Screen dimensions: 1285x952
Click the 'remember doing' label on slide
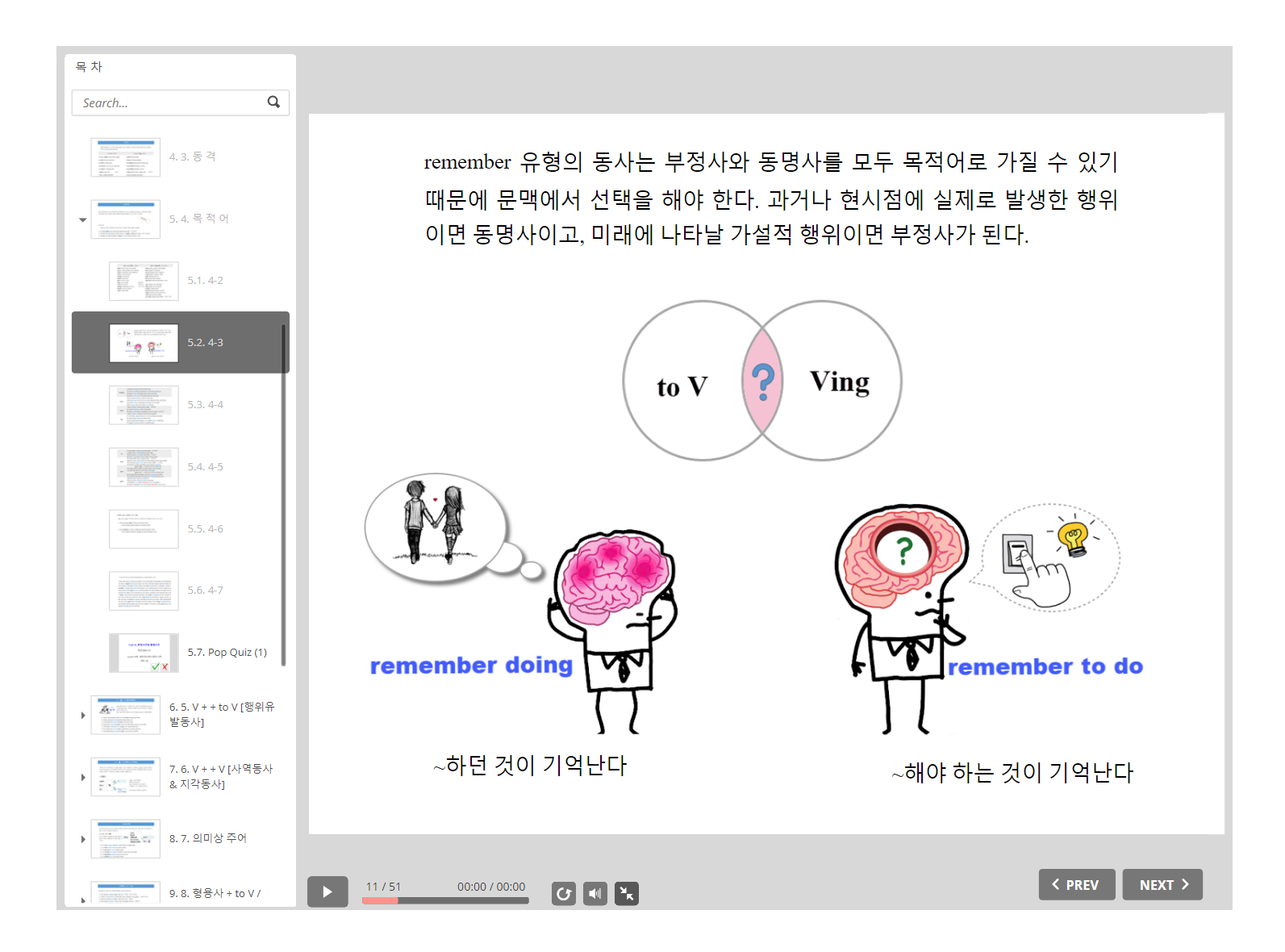tap(471, 665)
